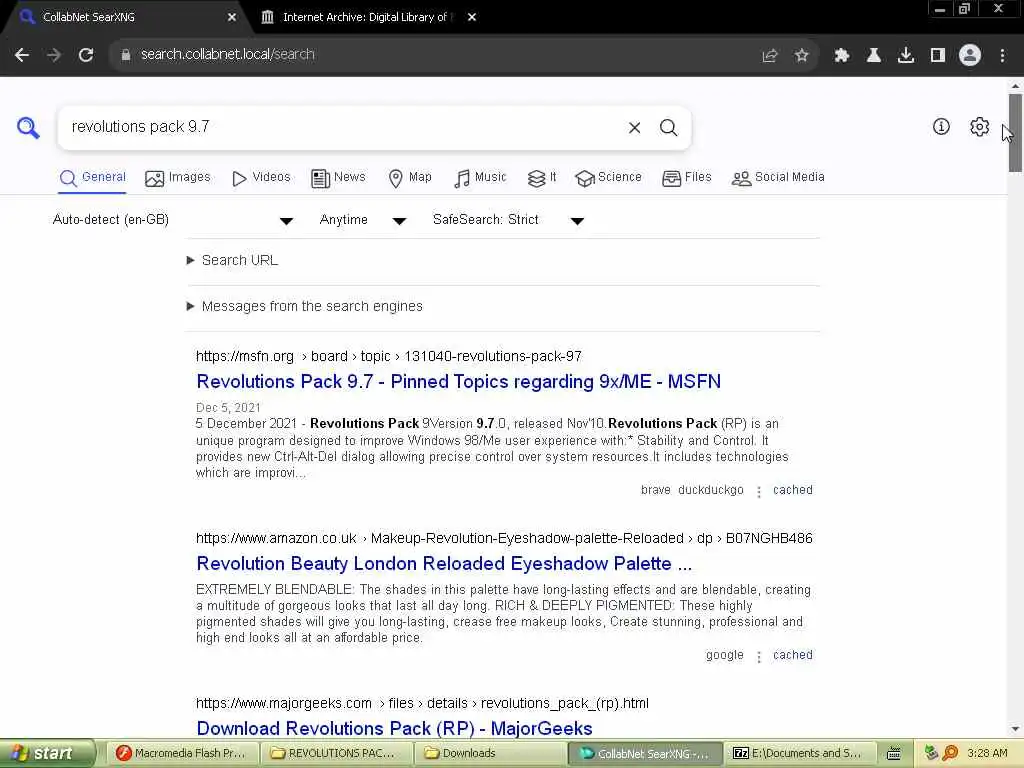This screenshot has width=1024, height=768.
Task: Click the page vertical scrollbar thumb
Action: pos(1015,133)
